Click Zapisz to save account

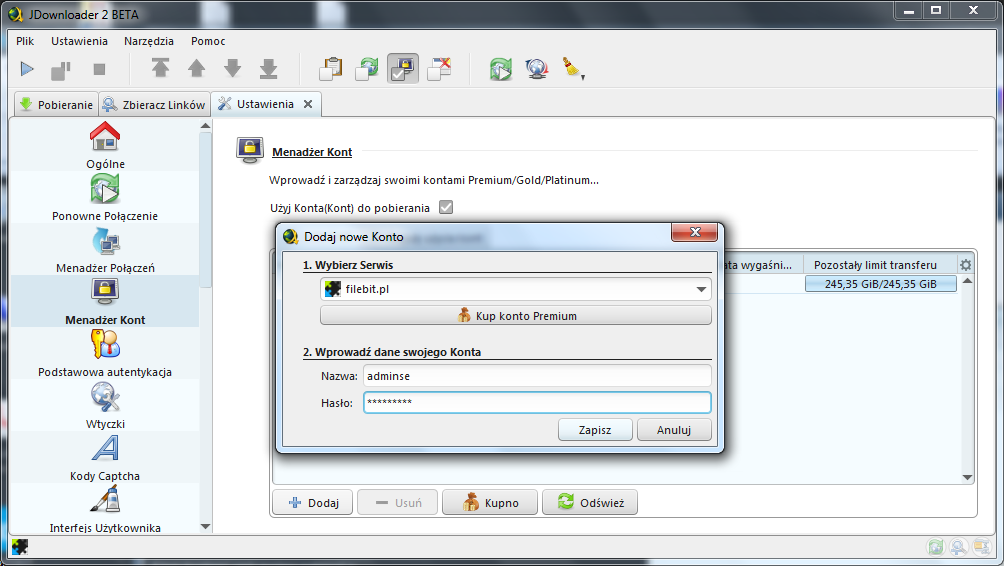coord(595,430)
